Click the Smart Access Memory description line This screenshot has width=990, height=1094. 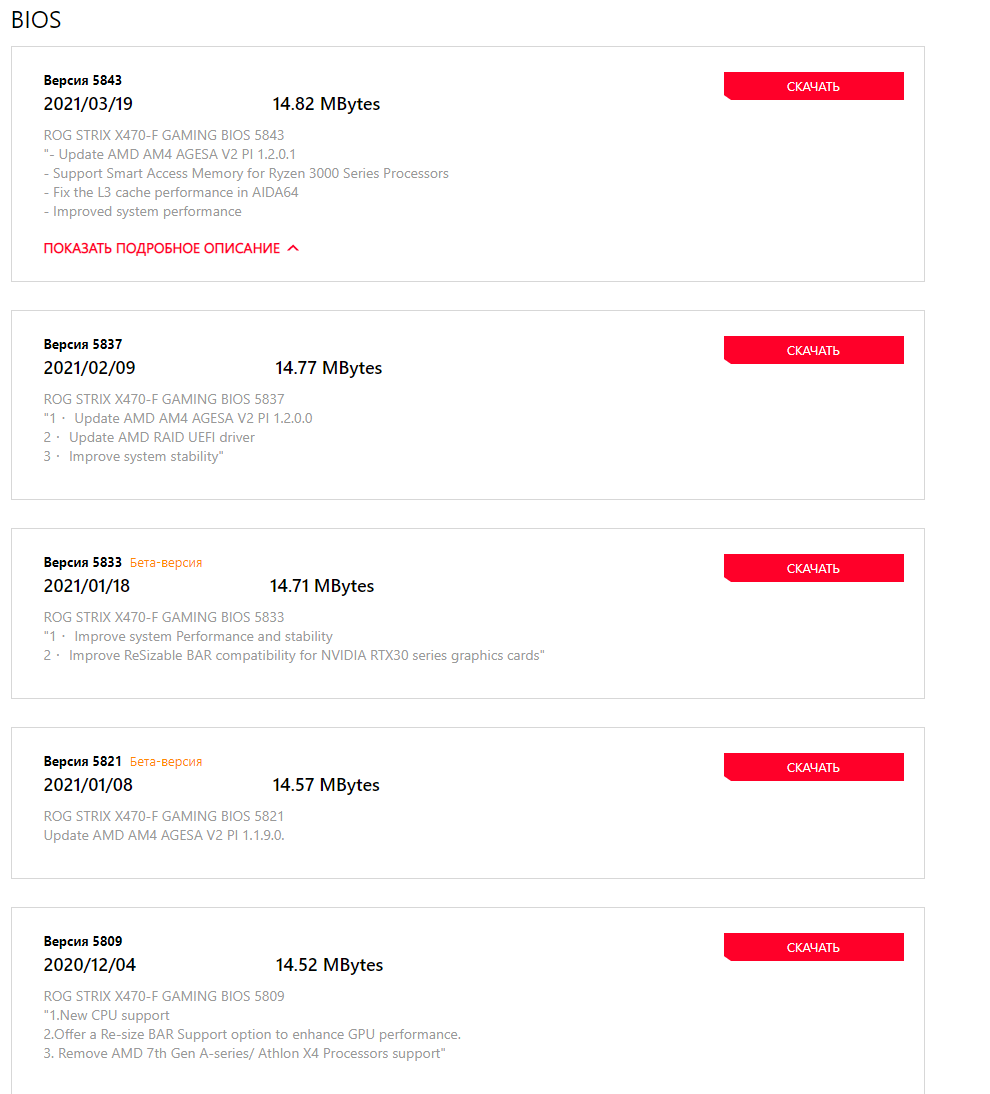[x=246, y=173]
